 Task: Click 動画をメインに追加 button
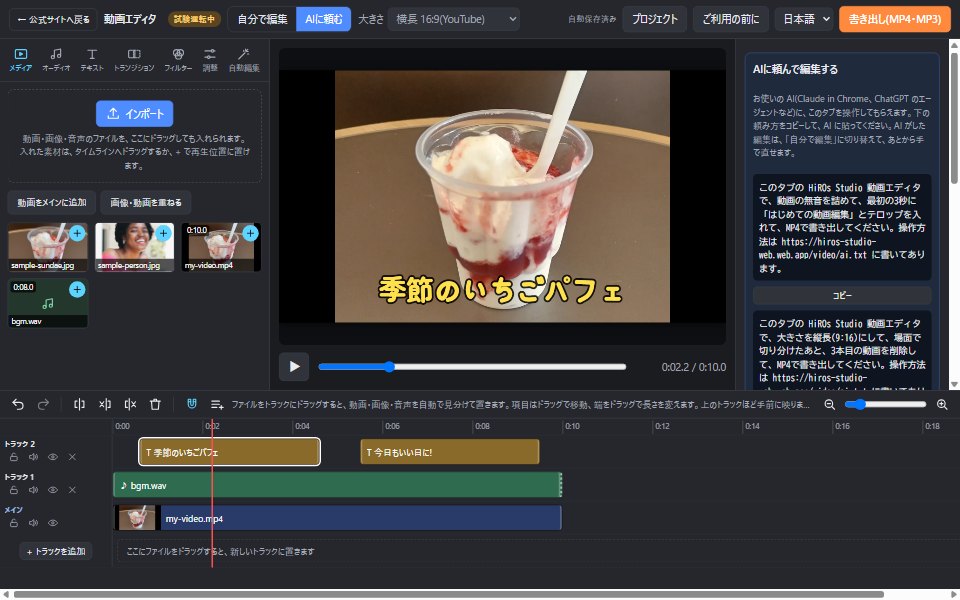[x=52, y=202]
